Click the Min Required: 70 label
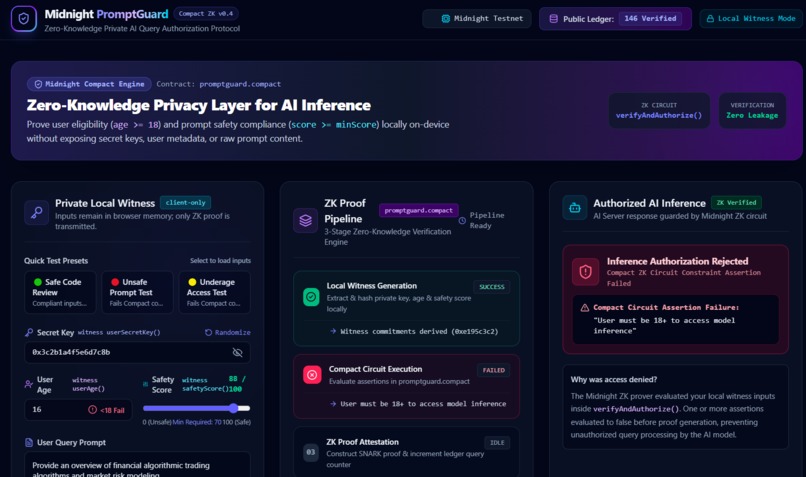 197,422
